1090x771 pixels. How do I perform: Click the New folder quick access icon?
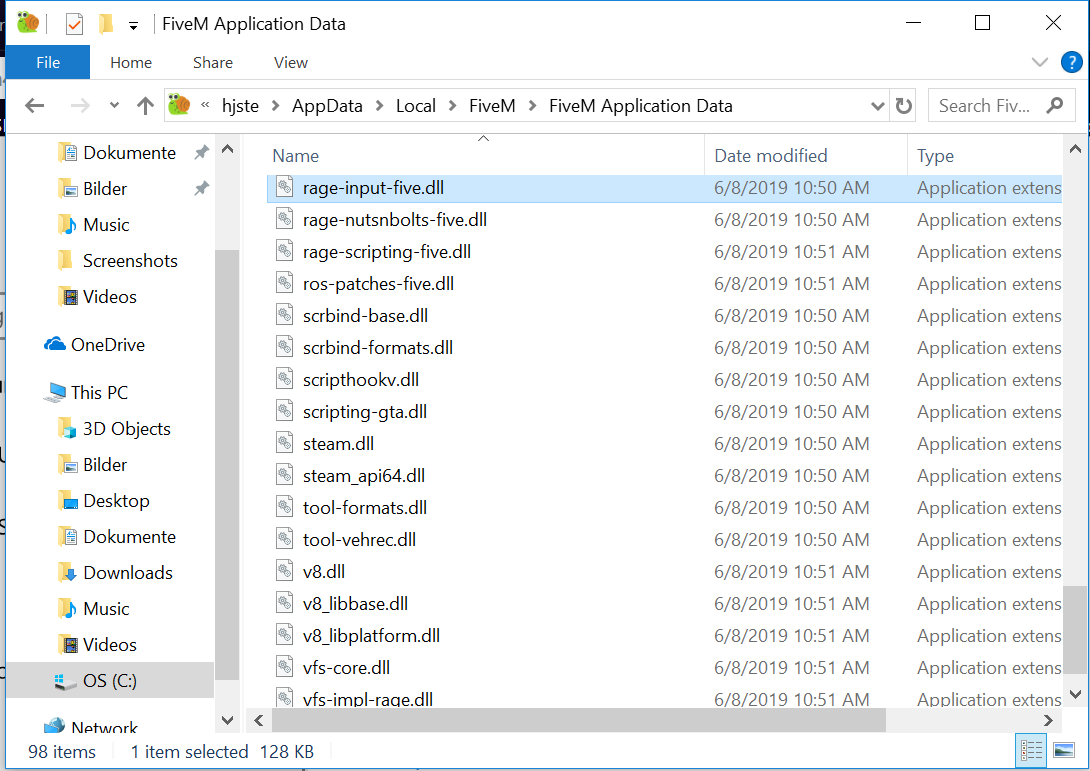point(106,24)
